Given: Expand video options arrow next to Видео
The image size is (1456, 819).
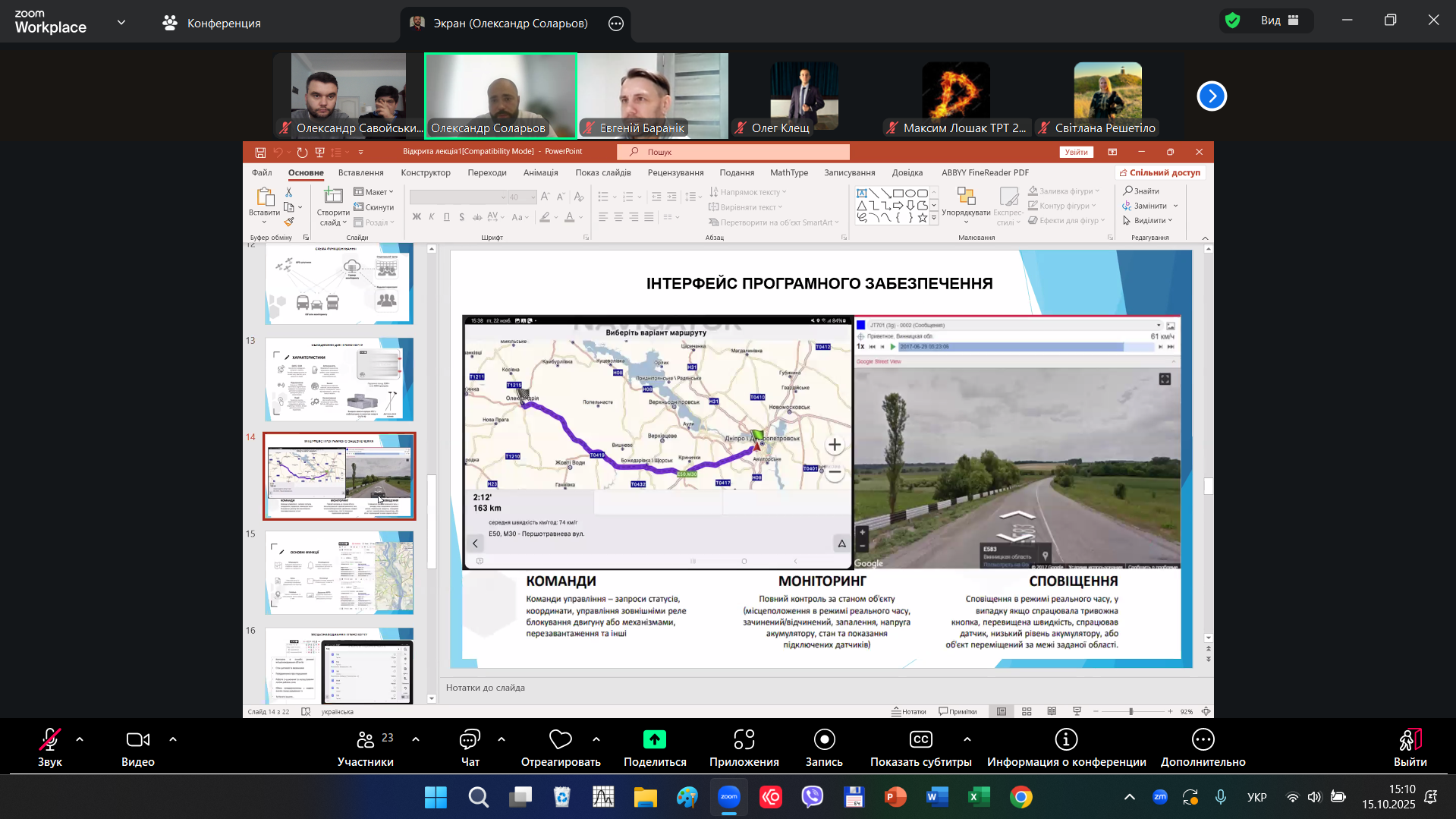Looking at the screenshot, I should coord(173,739).
